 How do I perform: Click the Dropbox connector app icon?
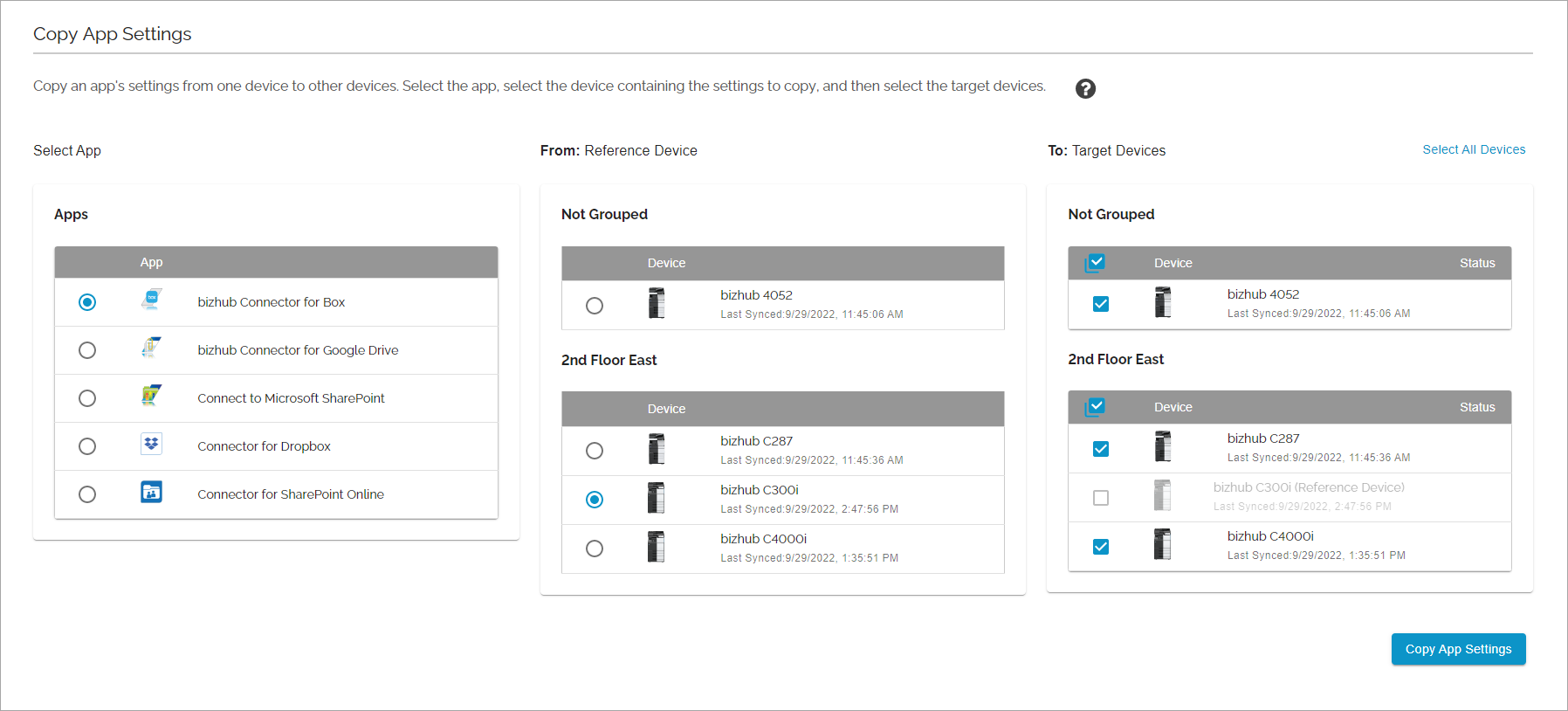[152, 444]
